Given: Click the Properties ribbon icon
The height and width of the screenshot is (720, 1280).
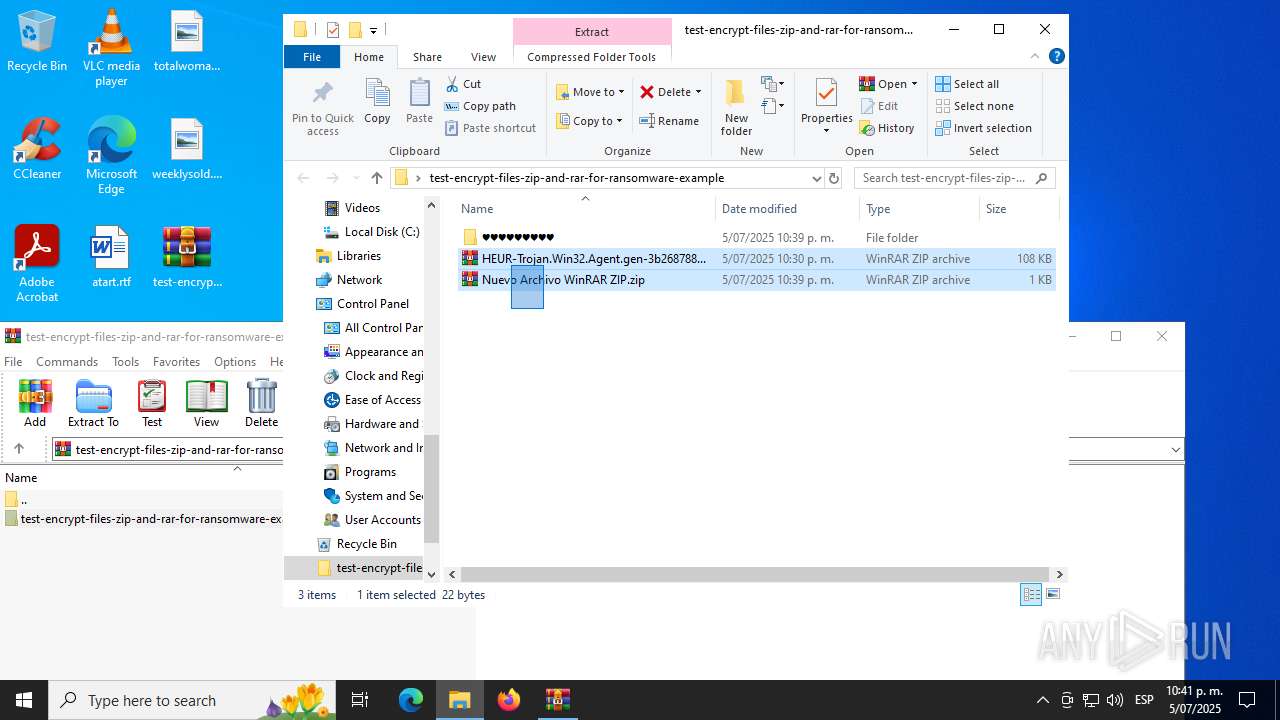Looking at the screenshot, I should [826, 106].
